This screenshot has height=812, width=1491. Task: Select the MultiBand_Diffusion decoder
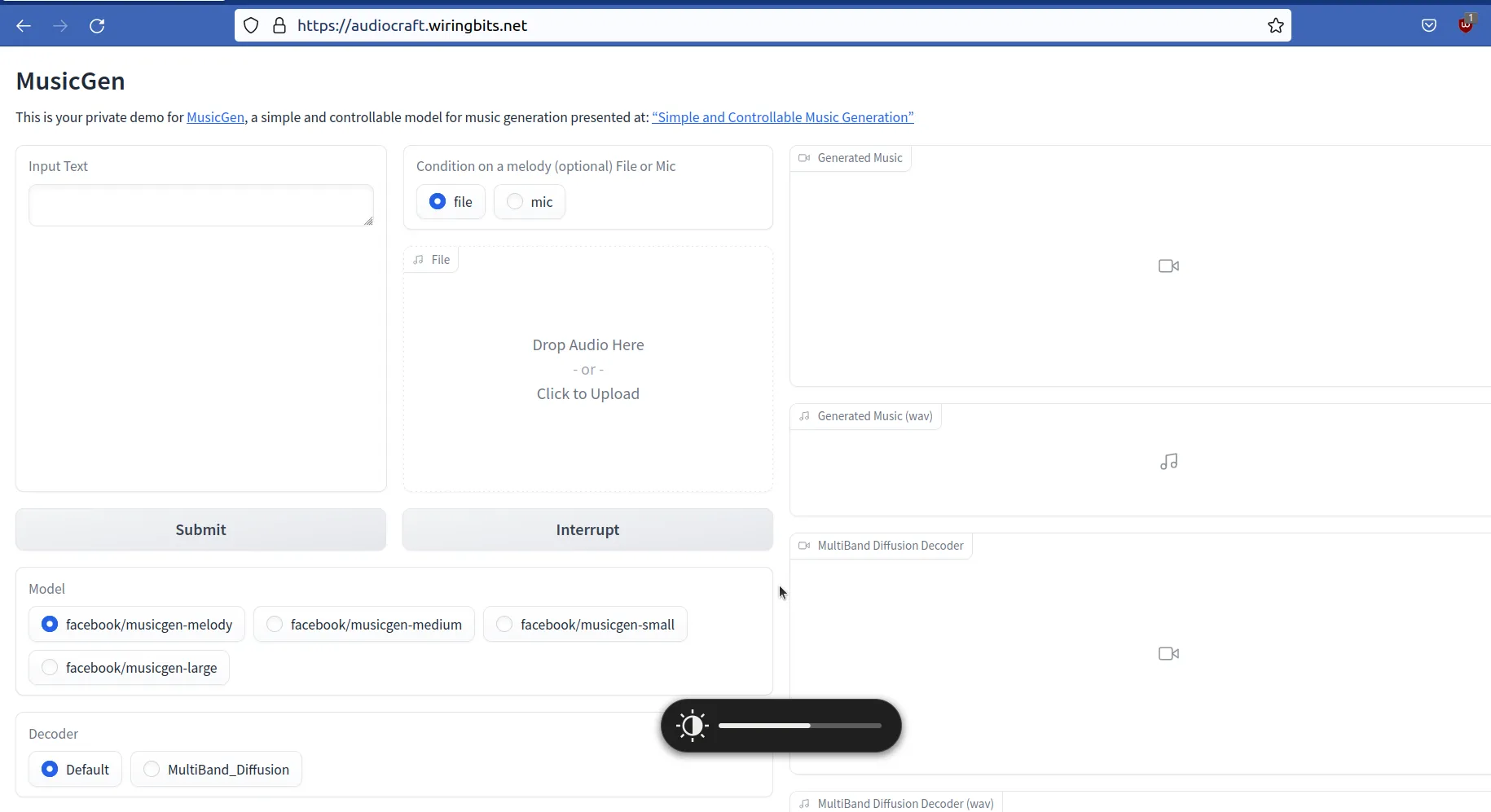click(x=216, y=770)
